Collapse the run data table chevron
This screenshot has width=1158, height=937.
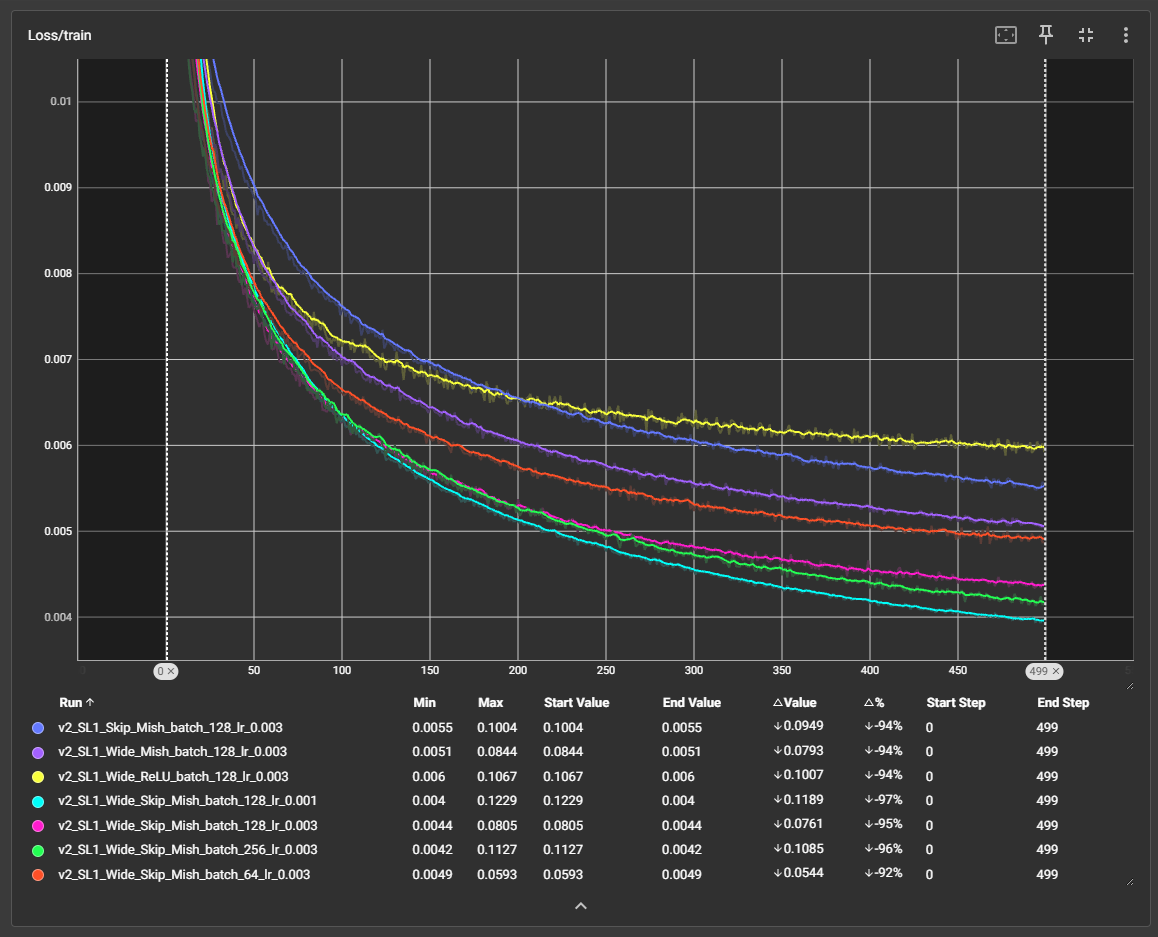pyautogui.click(x=581, y=906)
